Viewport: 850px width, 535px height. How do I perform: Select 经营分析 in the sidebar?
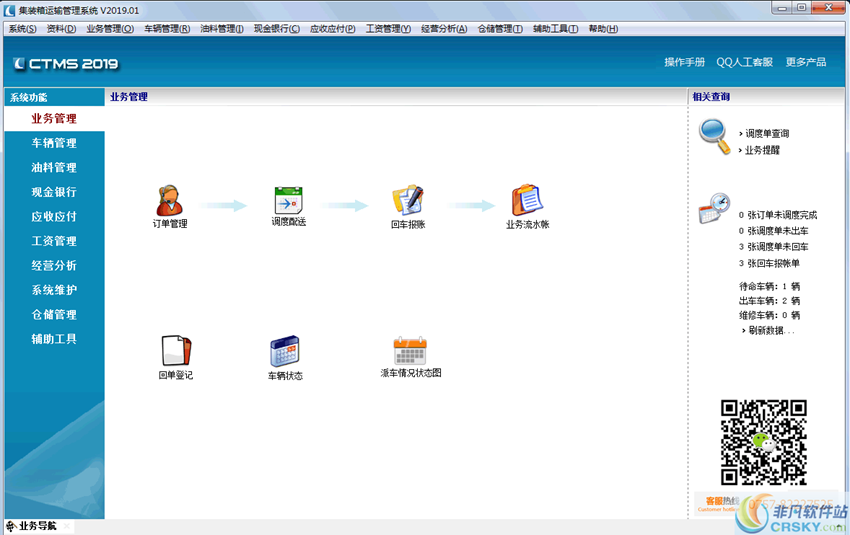click(x=54, y=266)
